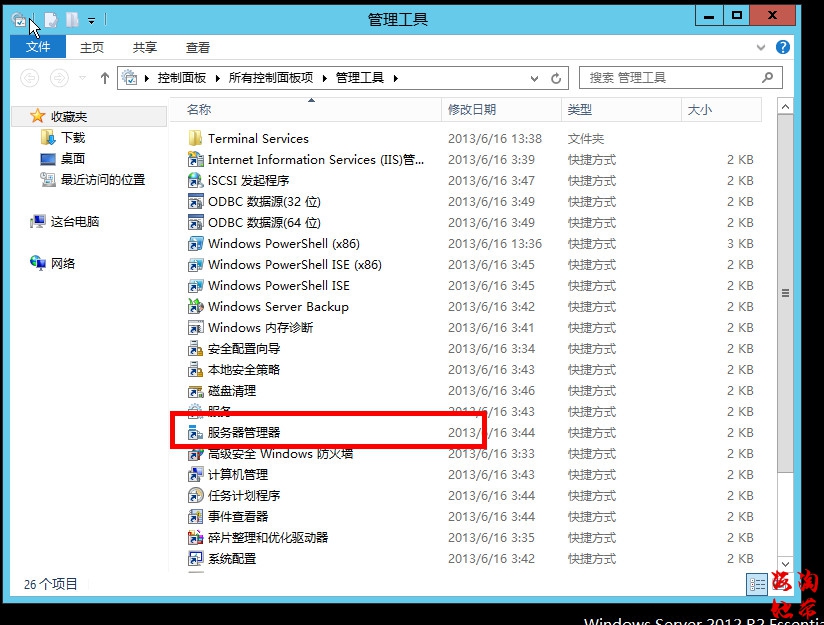The image size is (824, 625).
Task: Click the 计算机管理 icon
Action: (195, 475)
